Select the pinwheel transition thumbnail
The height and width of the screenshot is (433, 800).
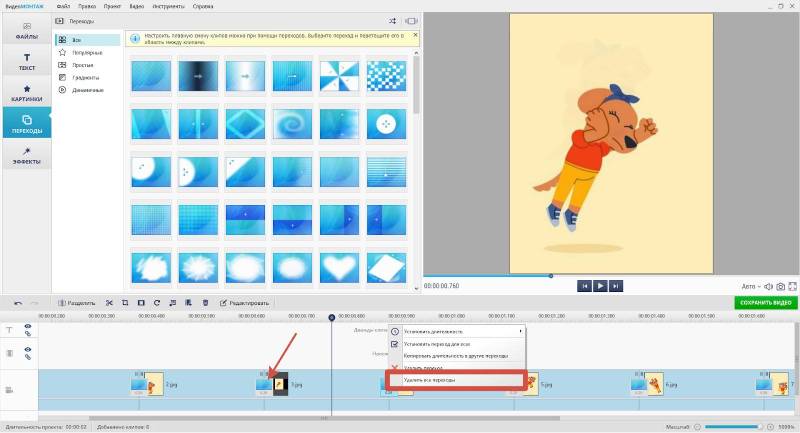tap(339, 76)
